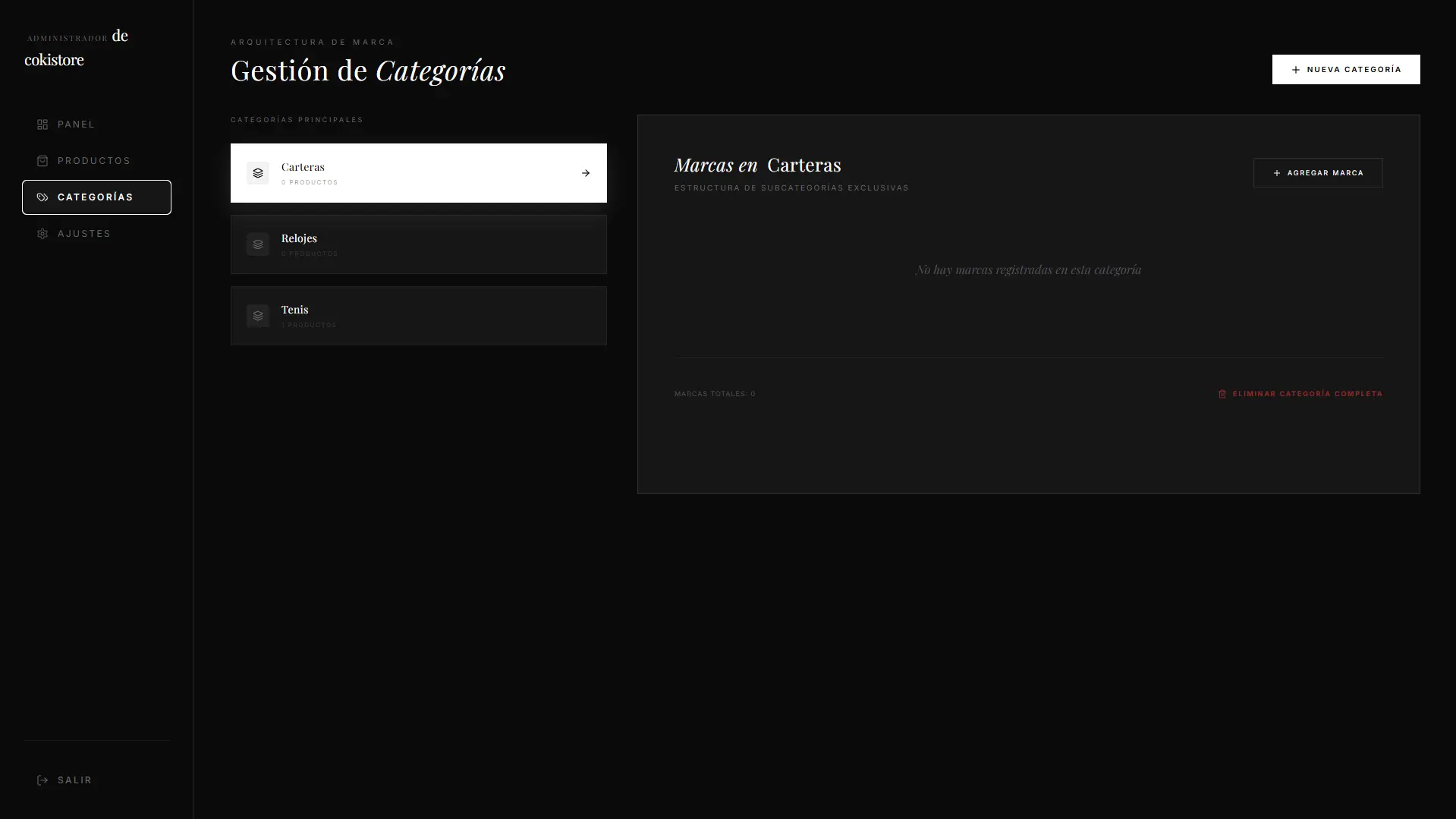The height and width of the screenshot is (819, 1456).
Task: Click the Productos bag icon in sidebar
Action: pyautogui.click(x=42, y=161)
